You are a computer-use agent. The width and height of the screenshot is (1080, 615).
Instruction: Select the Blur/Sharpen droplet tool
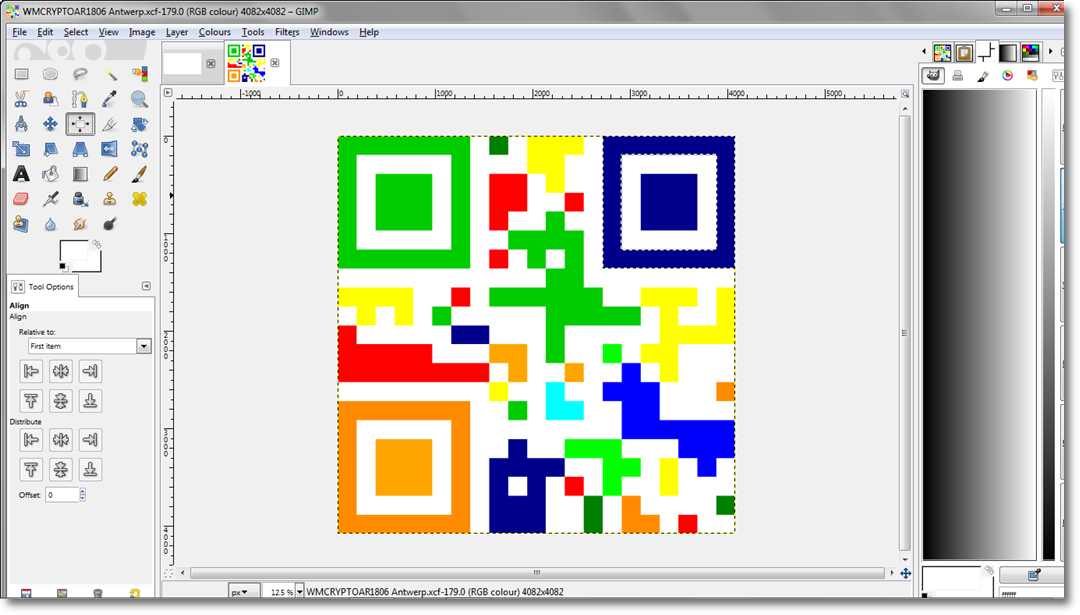click(50, 224)
